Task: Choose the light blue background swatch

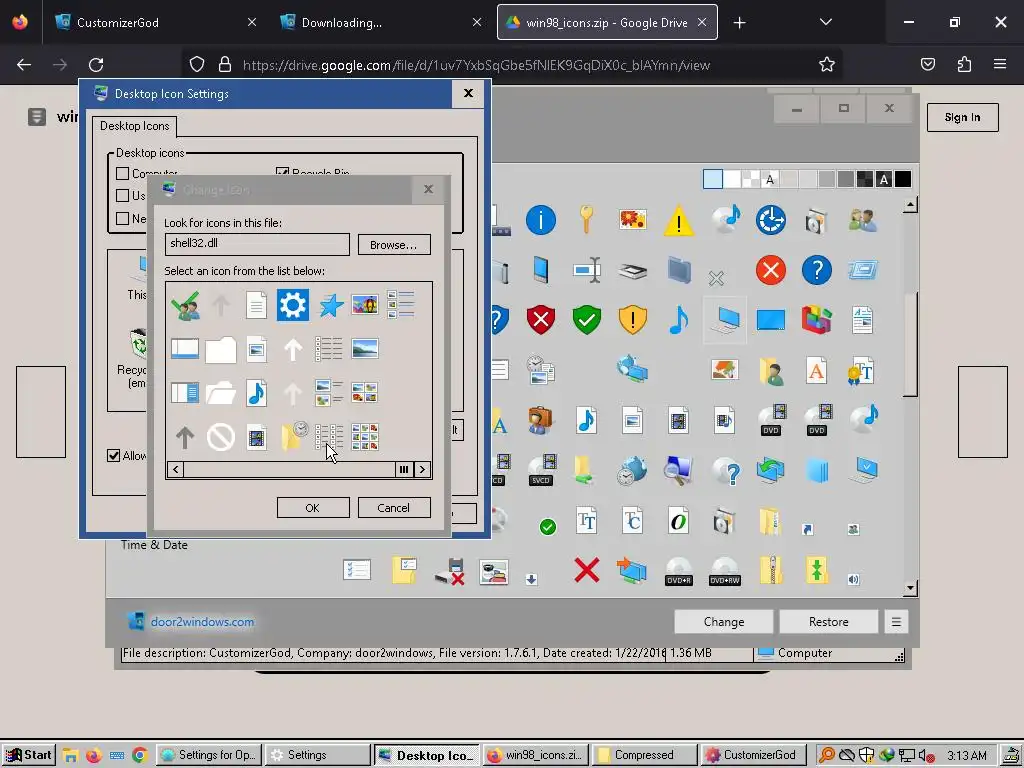Action: point(712,179)
